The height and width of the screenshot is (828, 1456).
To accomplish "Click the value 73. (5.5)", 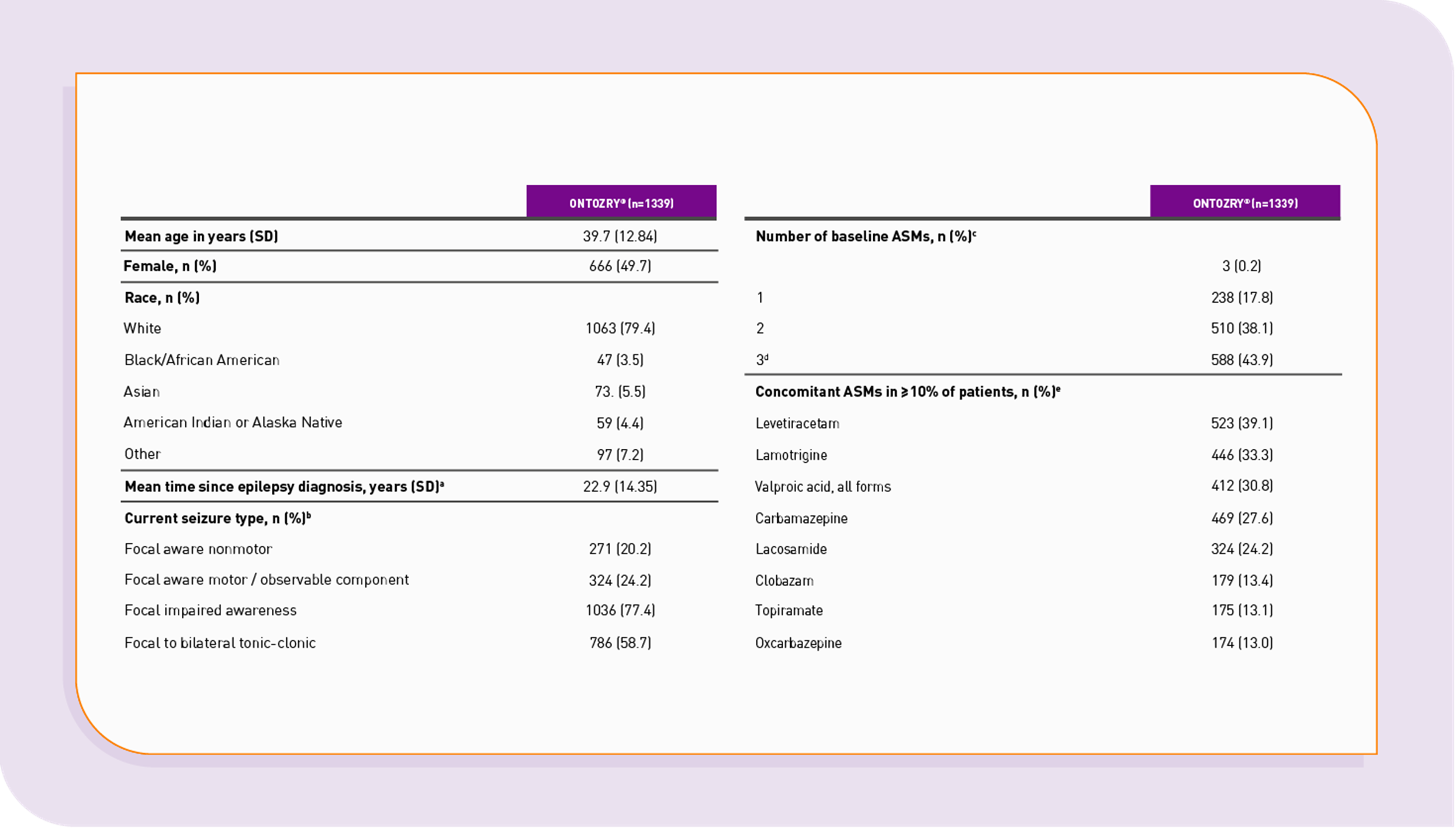I will click(x=620, y=392).
